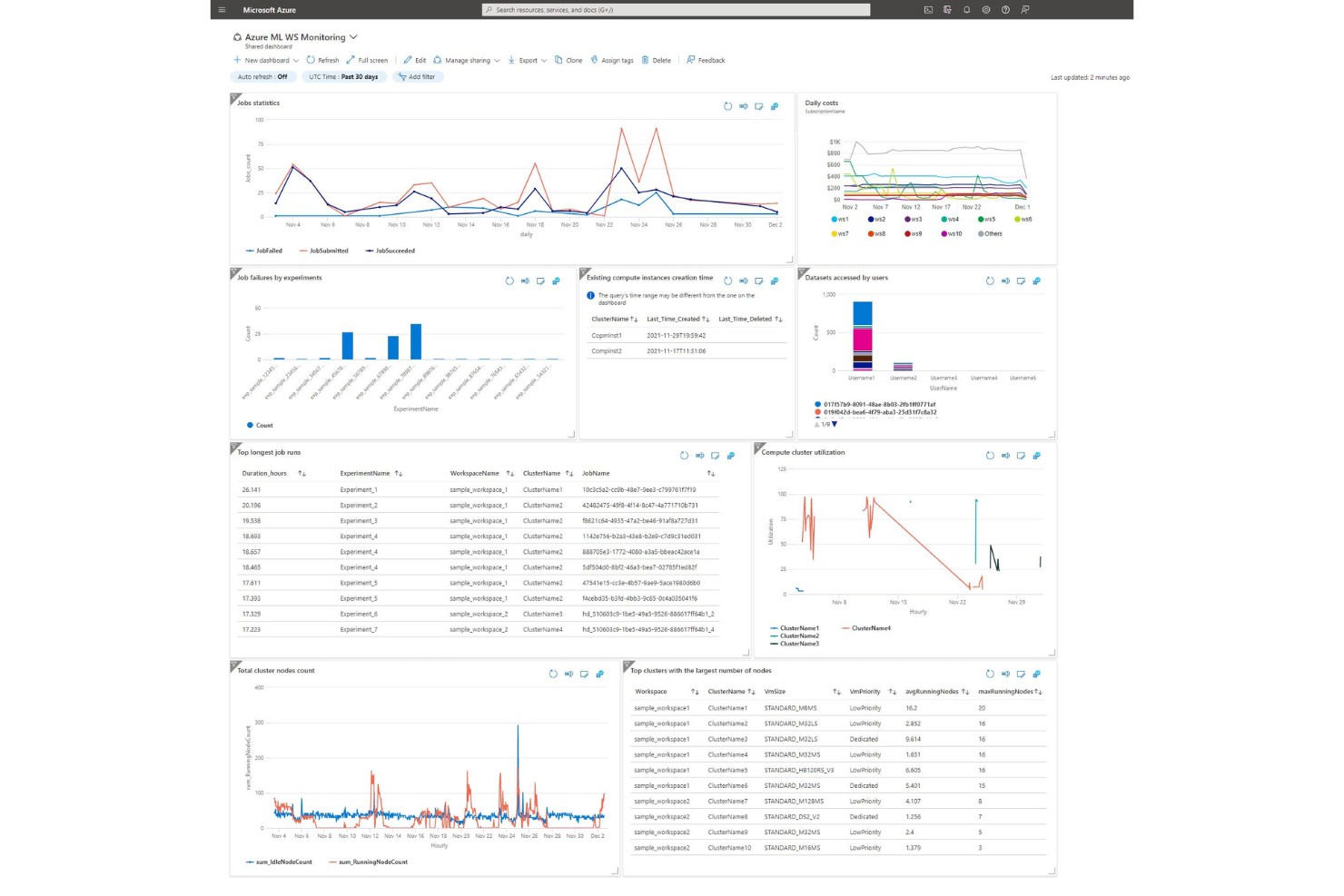The height and width of the screenshot is (896, 1344).
Task: Click the Full screen button
Action: click(x=367, y=60)
